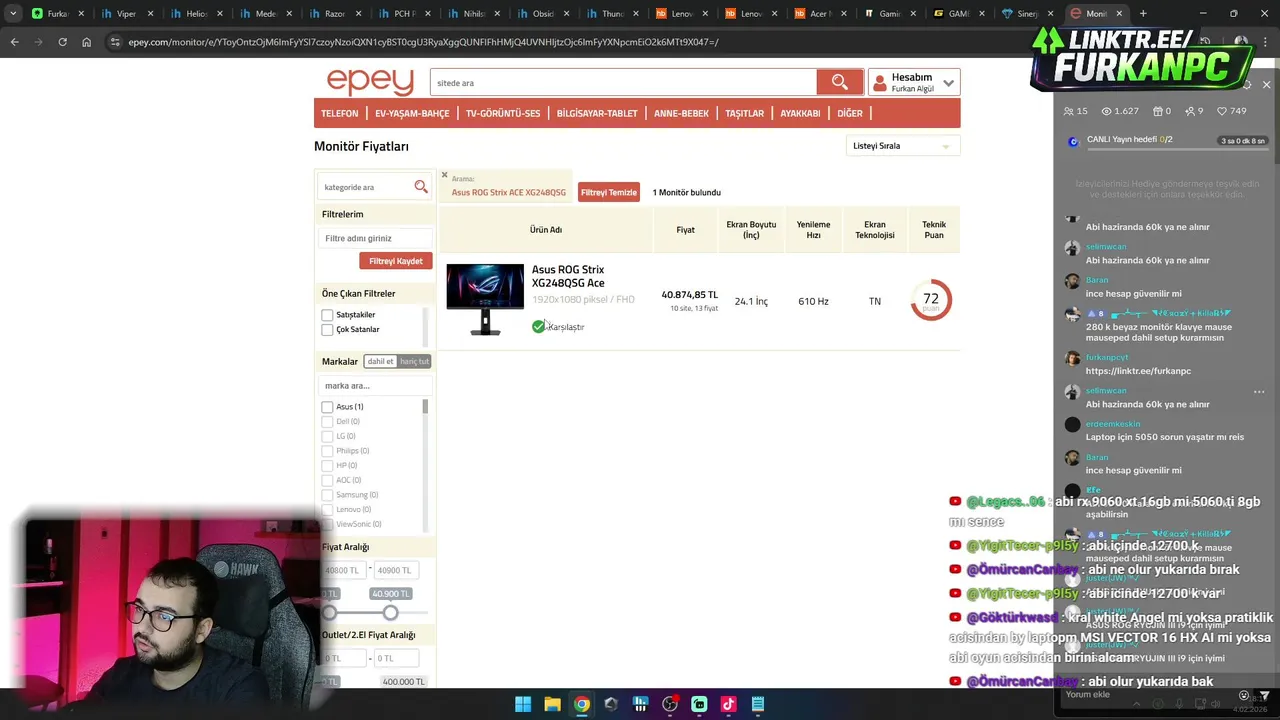Click the brand list scrollbar
Screen dimensions: 1280x720
pyautogui.click(x=425, y=407)
